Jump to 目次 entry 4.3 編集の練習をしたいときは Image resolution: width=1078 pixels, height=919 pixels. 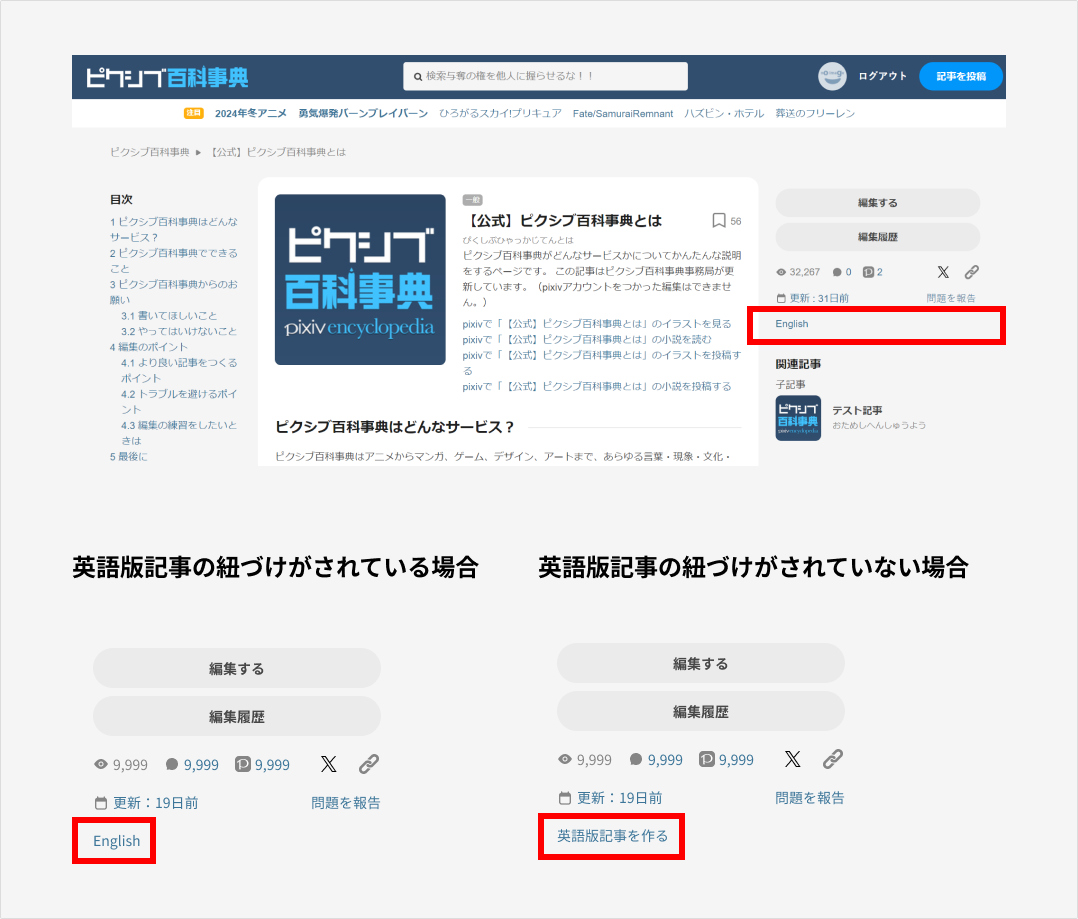point(179,433)
